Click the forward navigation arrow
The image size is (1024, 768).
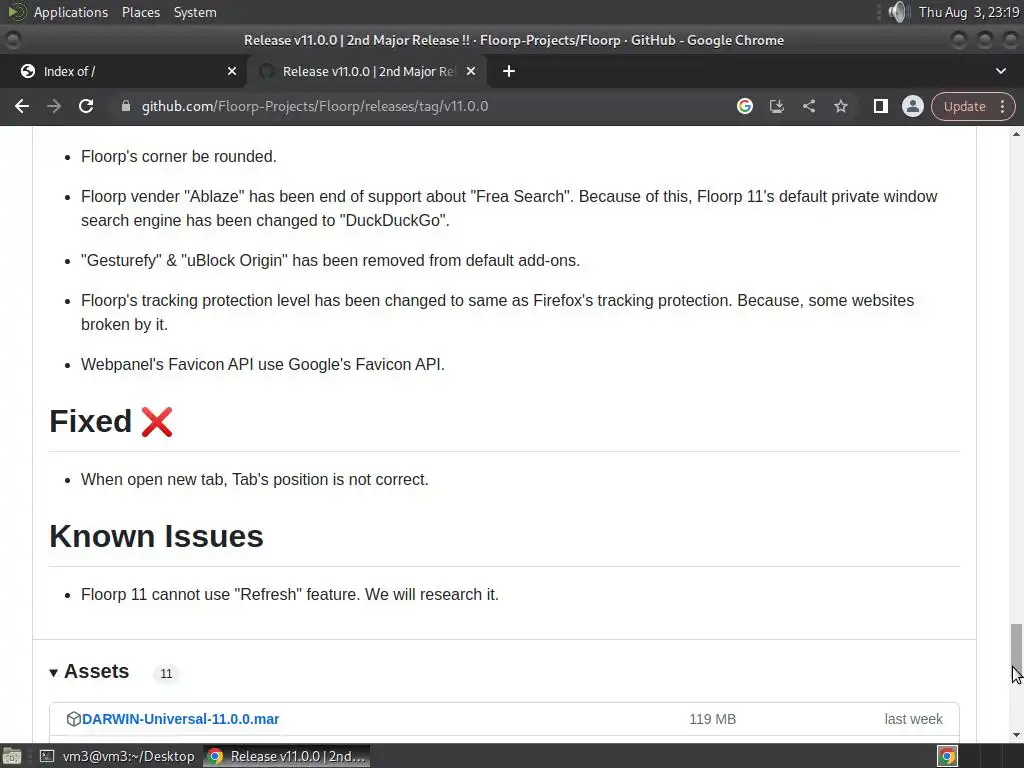(x=54, y=106)
